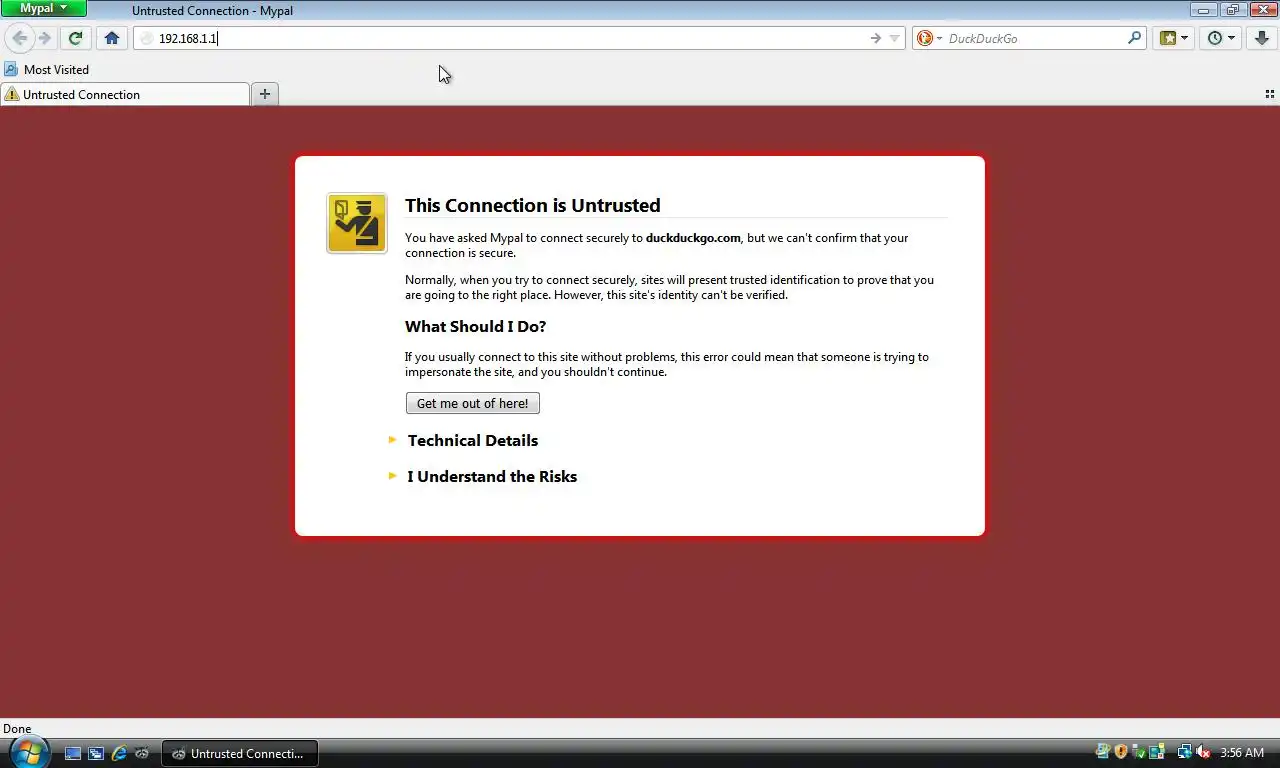
Task: Click the 3:56 AM taskbar clock
Action: click(x=1242, y=753)
